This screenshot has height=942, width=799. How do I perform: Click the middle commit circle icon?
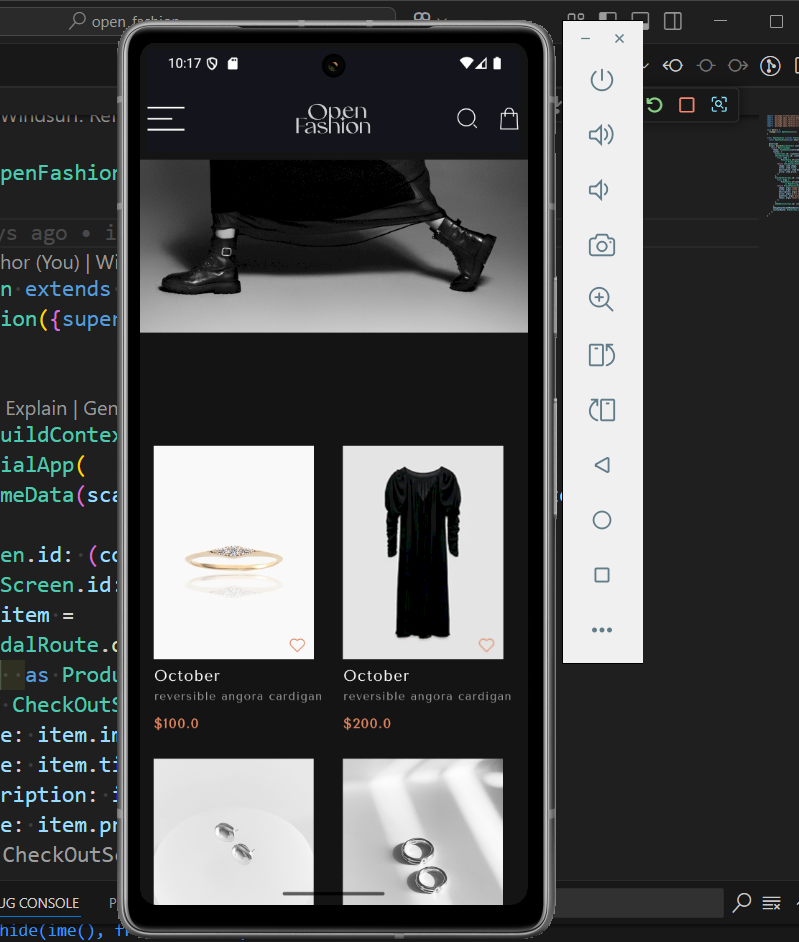(x=706, y=65)
